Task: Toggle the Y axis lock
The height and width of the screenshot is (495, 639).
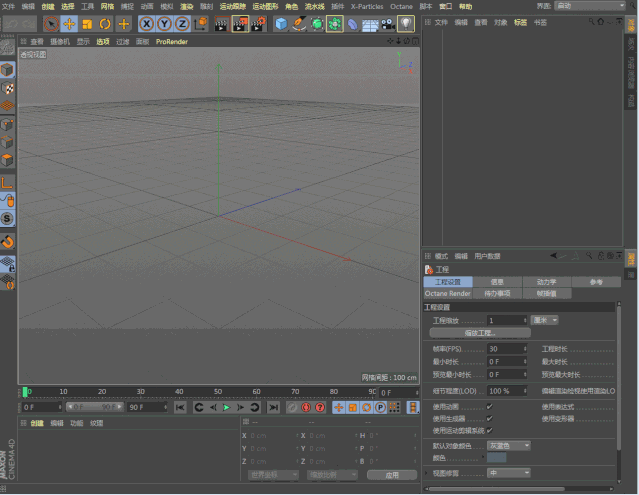Action: coord(165,24)
